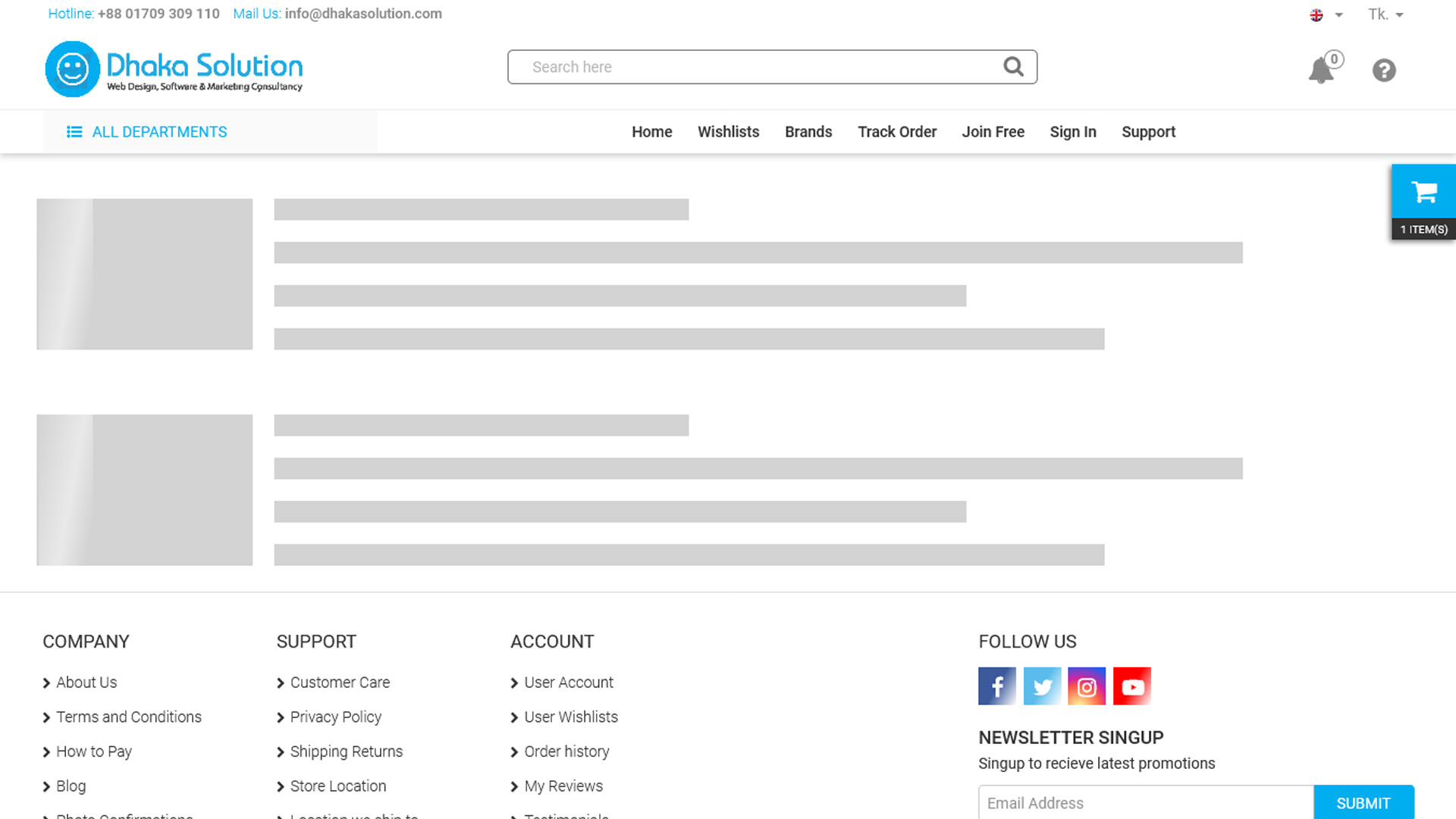This screenshot has width=1456, height=819.
Task: Click the search magnifier icon
Action: [x=1014, y=67]
